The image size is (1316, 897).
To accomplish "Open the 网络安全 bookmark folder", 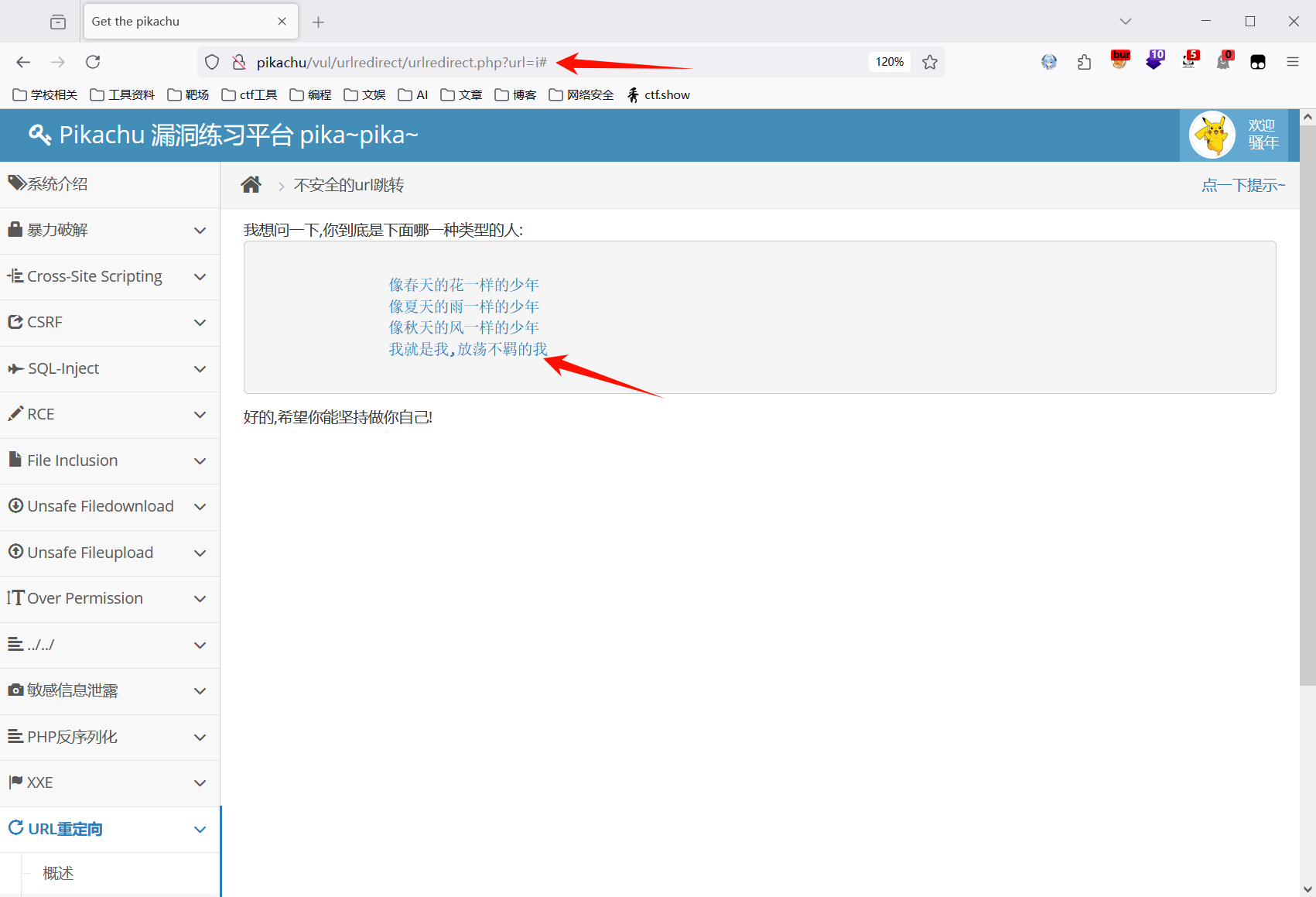I will (582, 94).
